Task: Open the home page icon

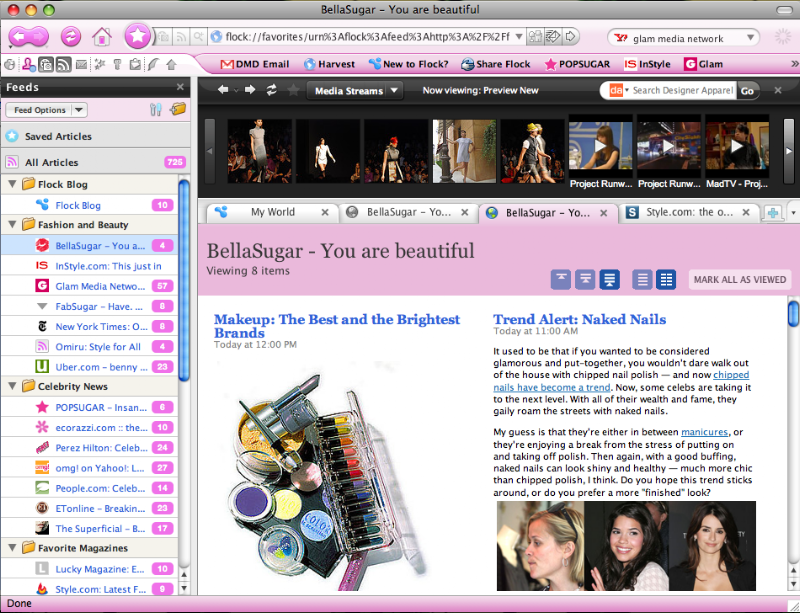Action: [102, 36]
